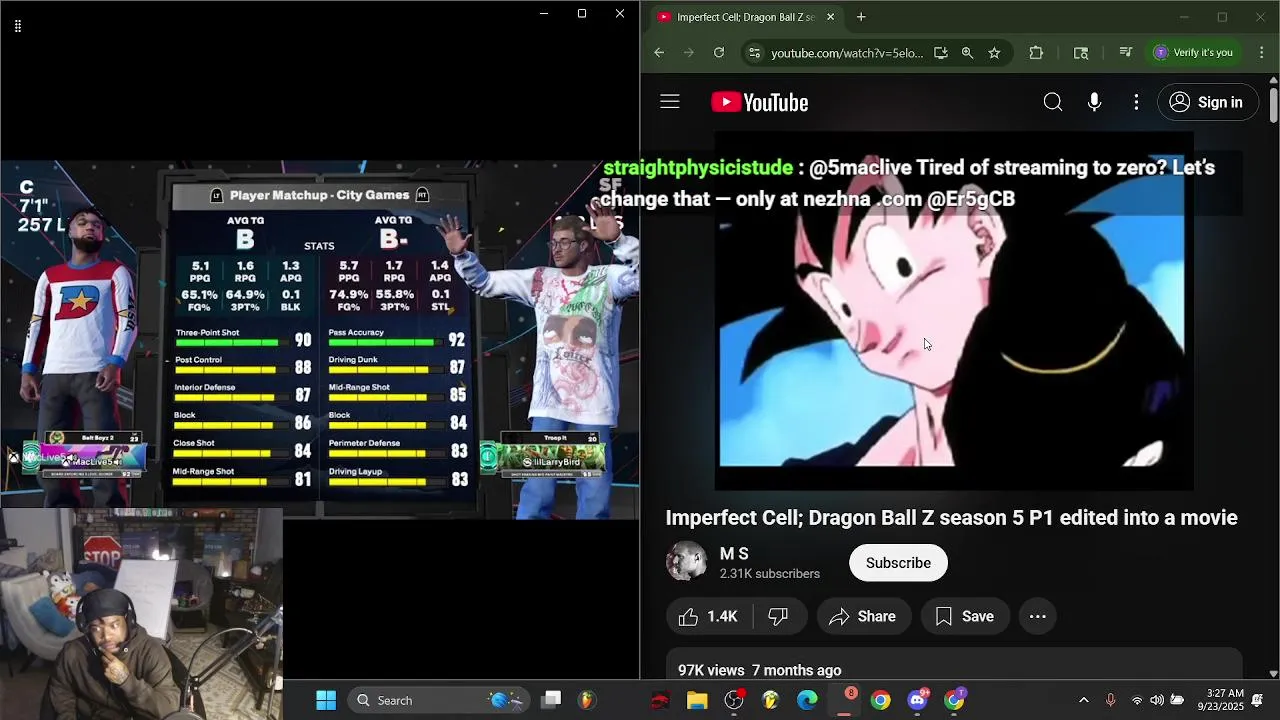
Task: Click the Post Control 88 stat bar
Action: [x=243, y=366]
